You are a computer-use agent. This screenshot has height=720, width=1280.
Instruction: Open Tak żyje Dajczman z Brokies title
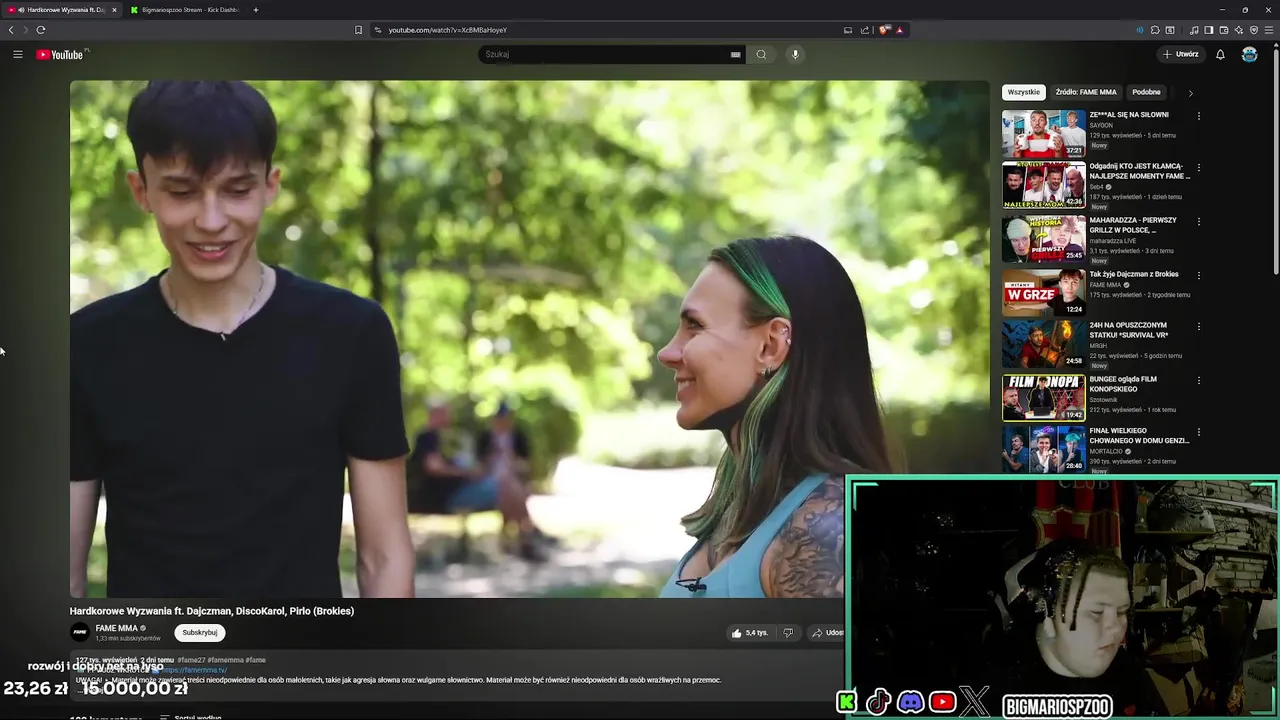pos(1134,274)
